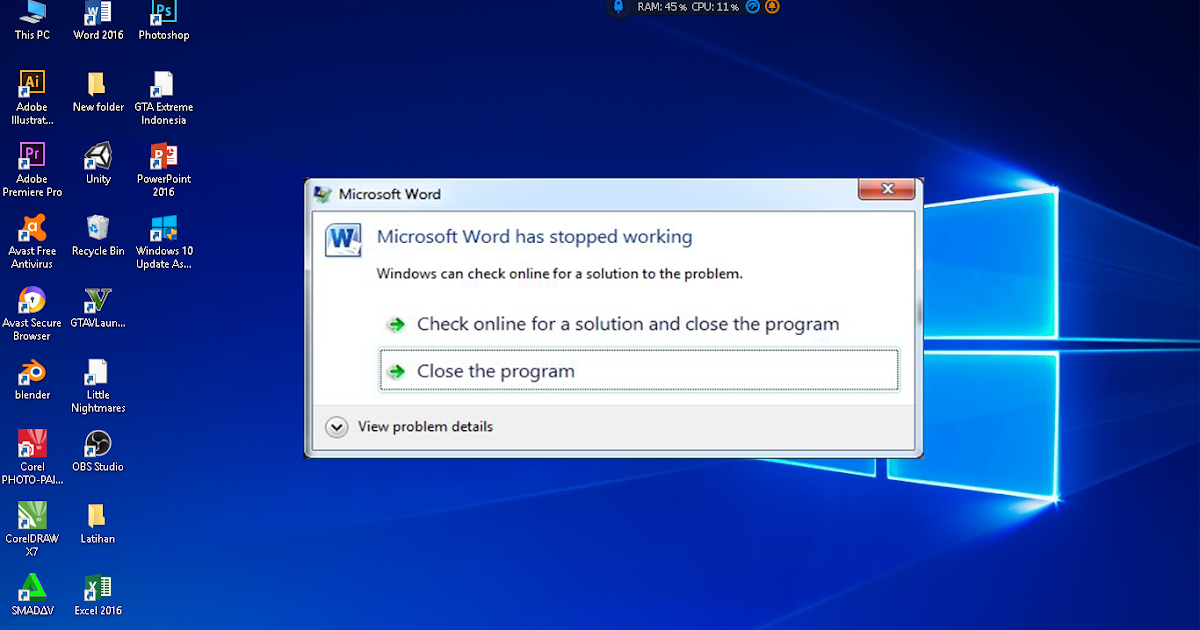
Task: Click the RAM: 45% readout
Action: click(662, 7)
